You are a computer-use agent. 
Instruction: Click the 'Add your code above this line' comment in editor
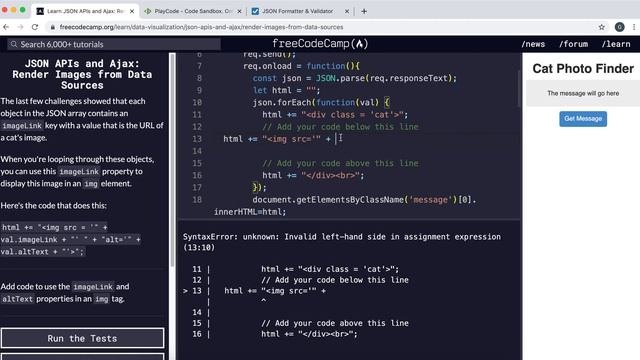click(x=340, y=163)
